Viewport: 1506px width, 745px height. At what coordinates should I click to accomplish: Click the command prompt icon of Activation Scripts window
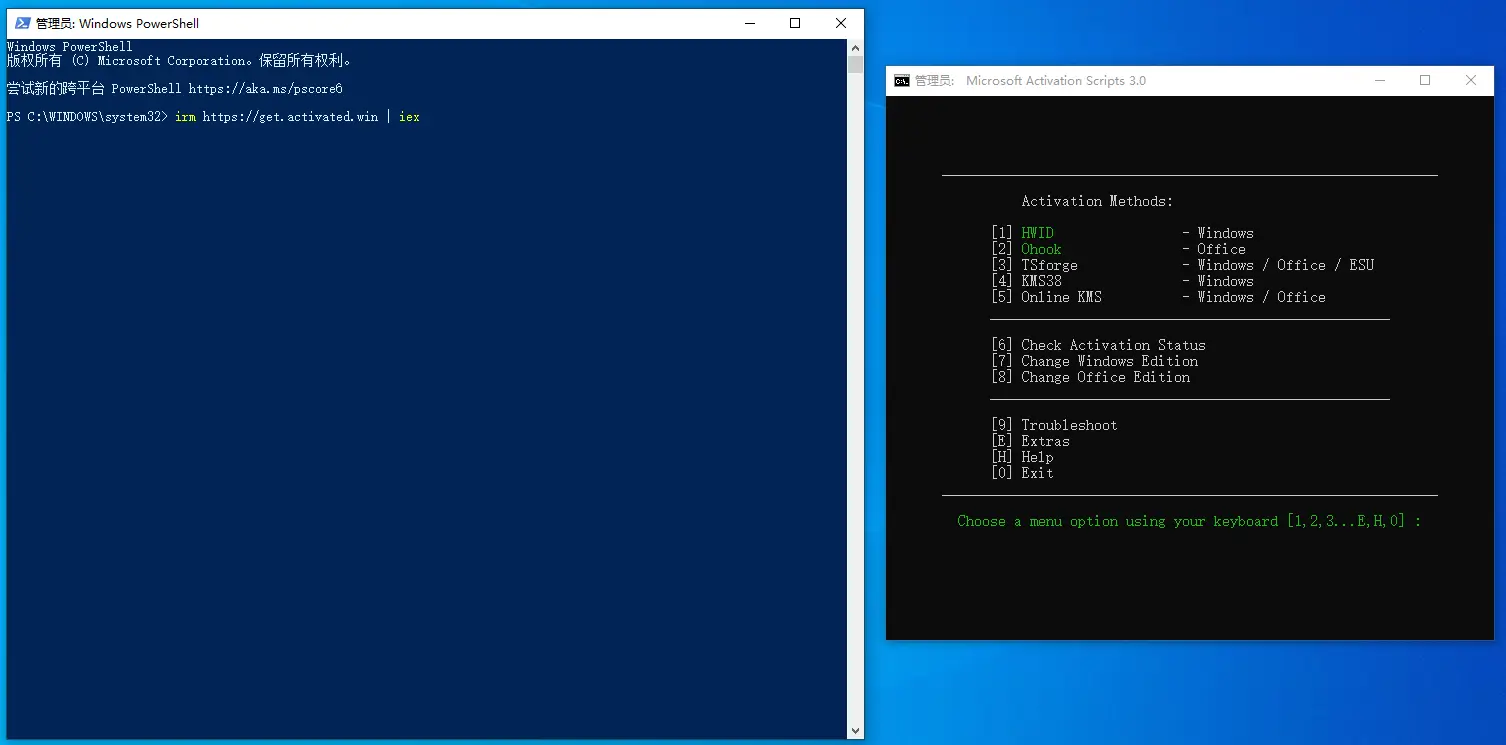coord(902,81)
